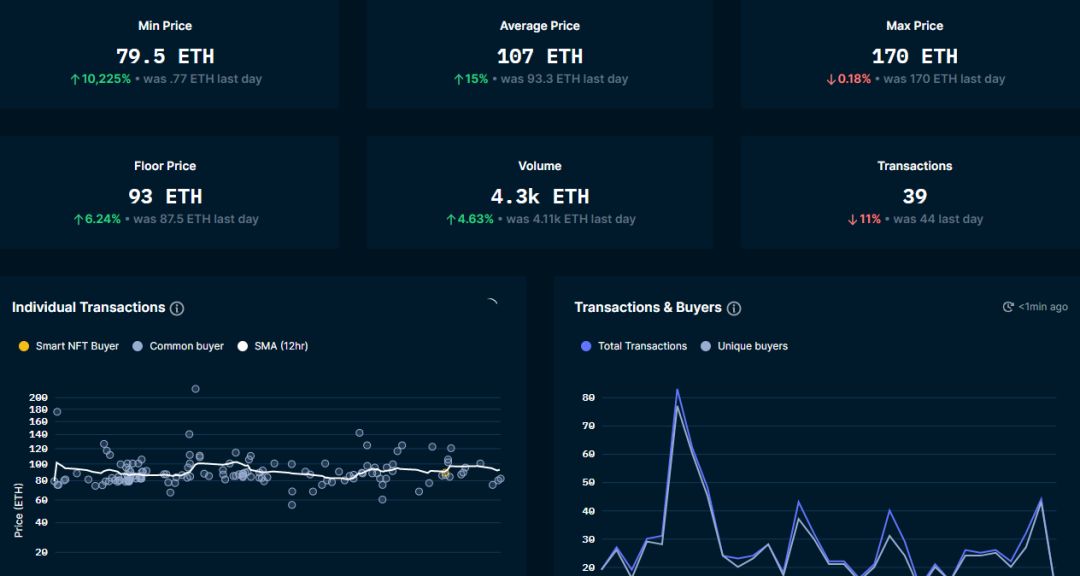This screenshot has width=1080, height=576.
Task: Toggle the Total Transactions legend series
Action: pos(634,346)
